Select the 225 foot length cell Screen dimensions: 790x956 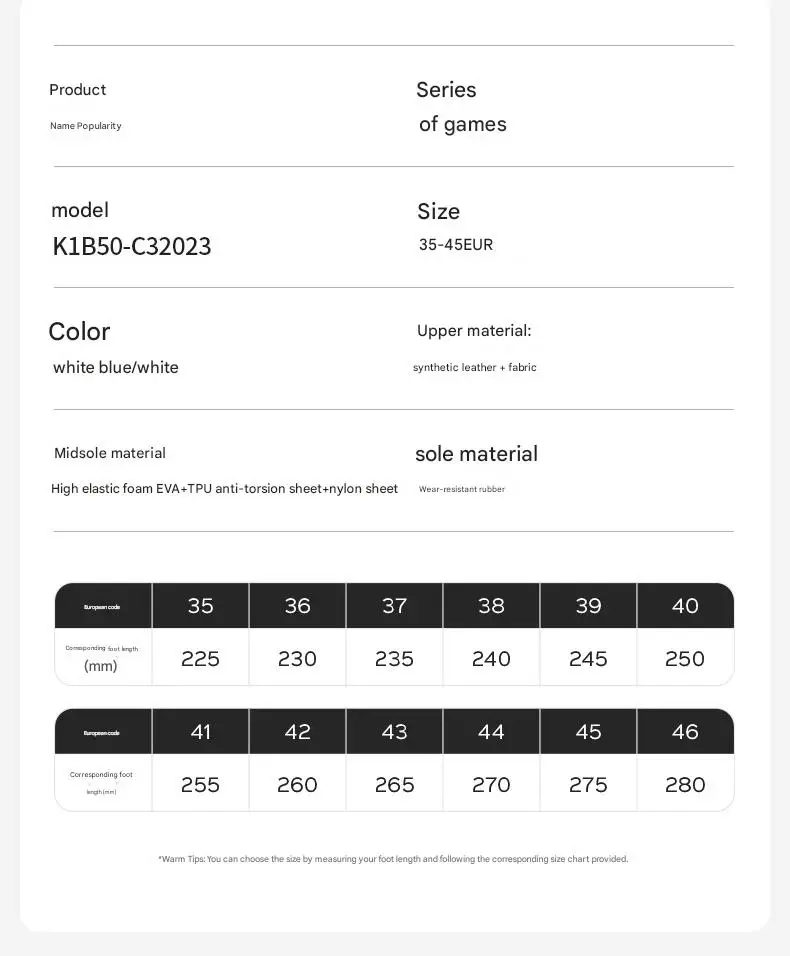pyautogui.click(x=201, y=658)
